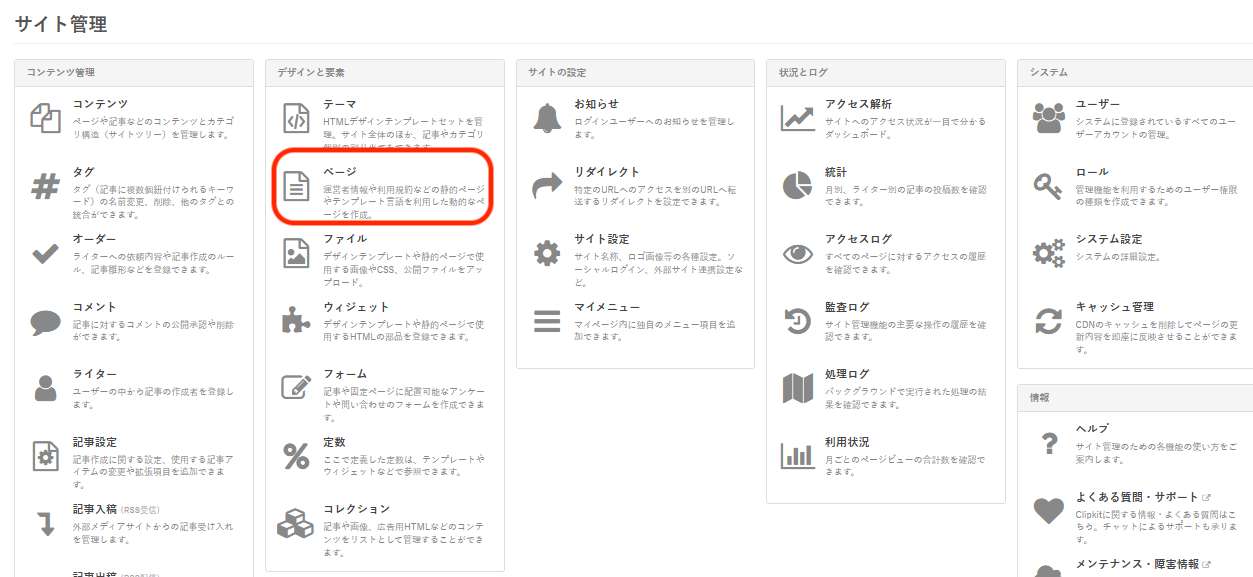
Task: Click the eye icon for アクセスログ
Action: [798, 254]
